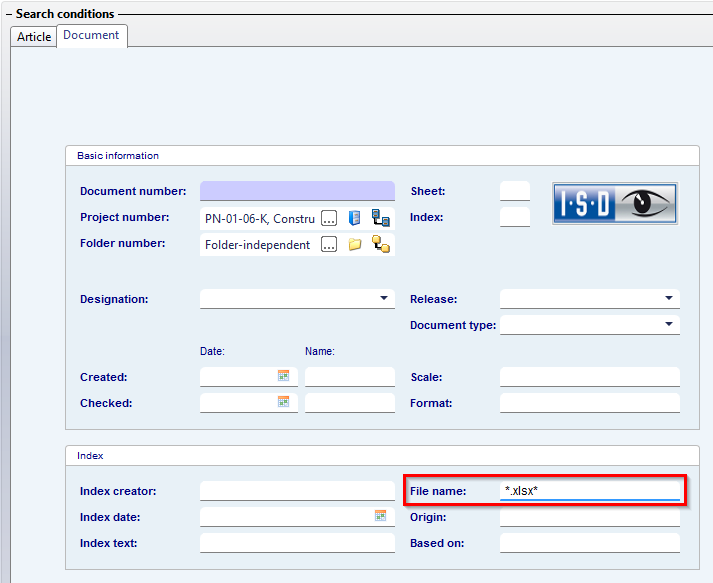
Task: Open the calendar picker for Created date
Action: pos(283,376)
